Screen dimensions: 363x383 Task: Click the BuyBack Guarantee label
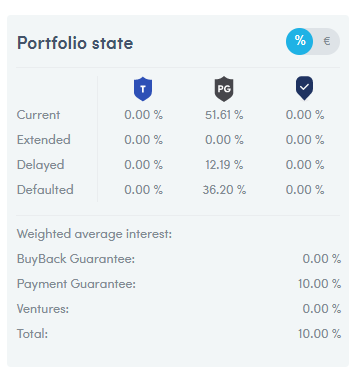click(x=76, y=259)
